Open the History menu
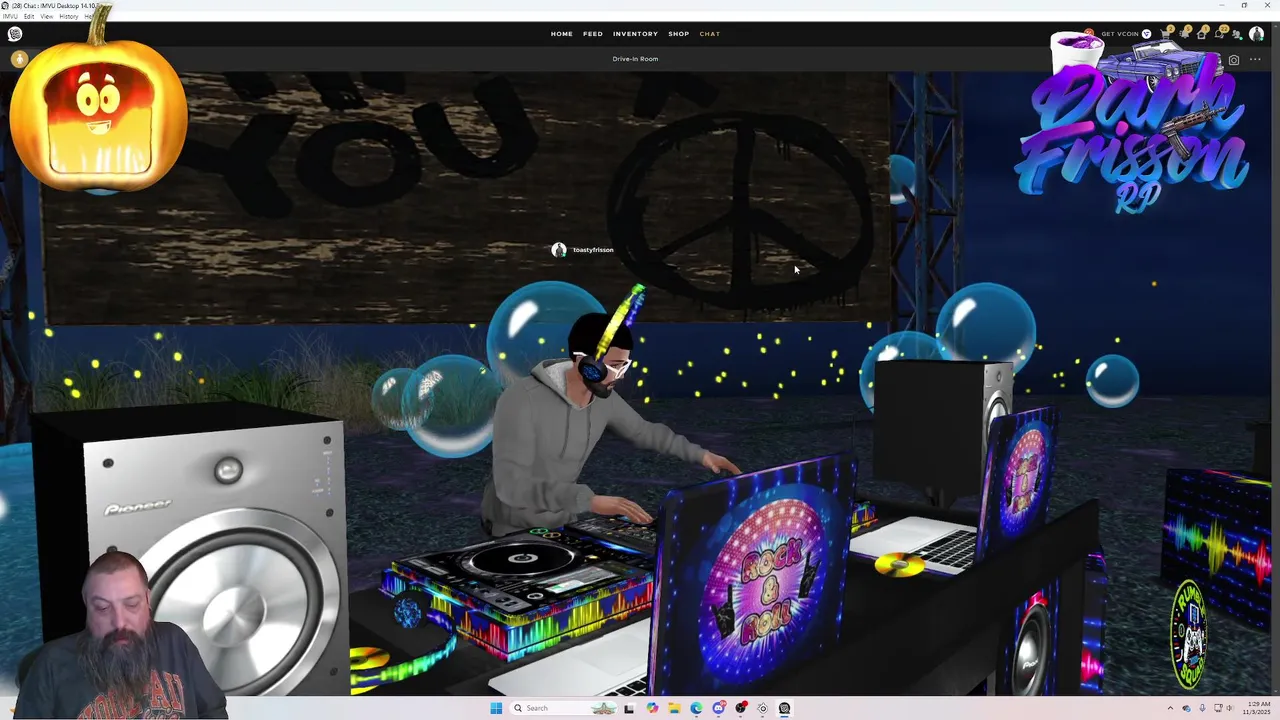Image resolution: width=1280 pixels, height=720 pixels. coord(69,16)
